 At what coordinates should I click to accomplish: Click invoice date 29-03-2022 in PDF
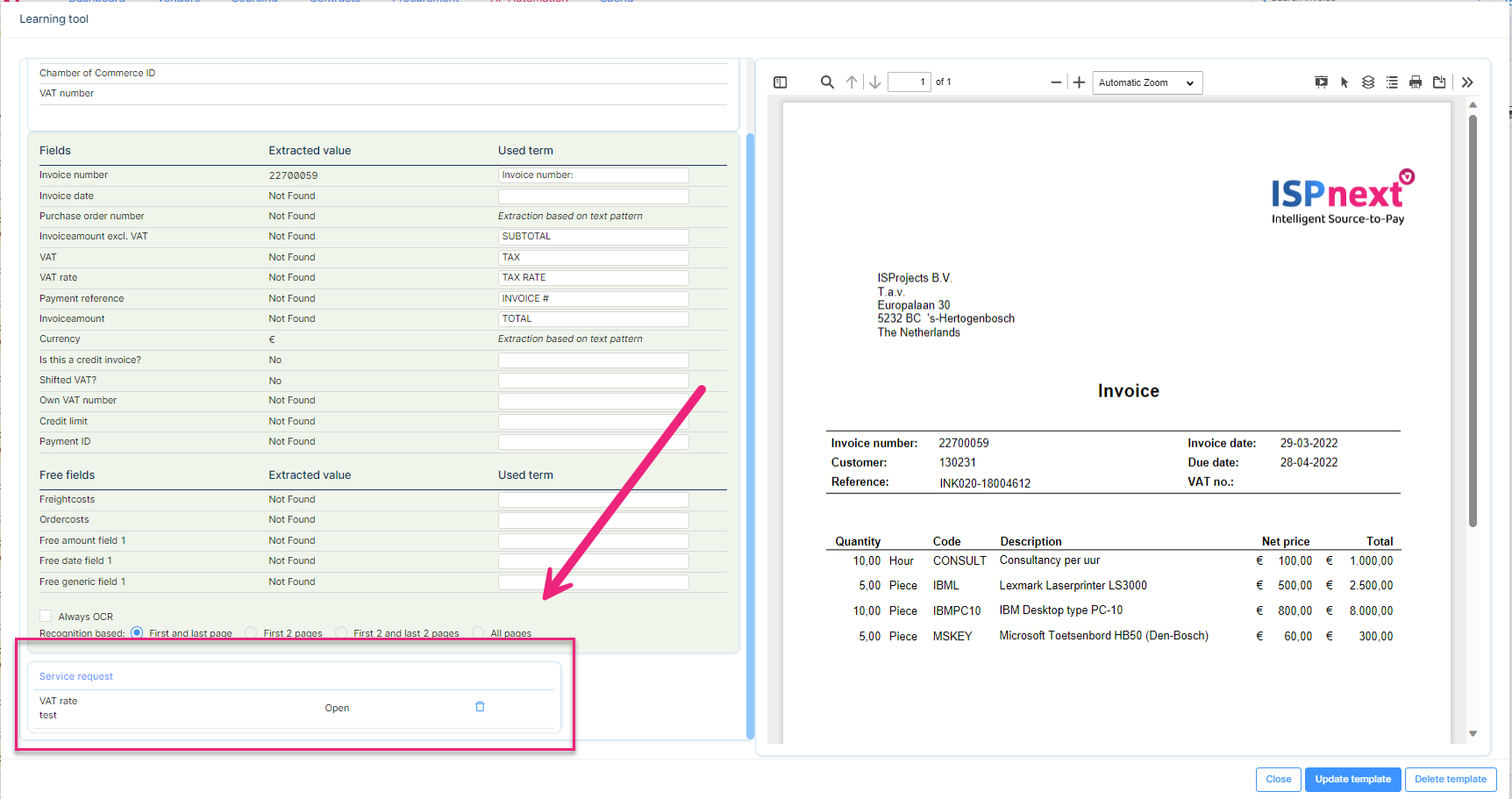[x=1309, y=444]
